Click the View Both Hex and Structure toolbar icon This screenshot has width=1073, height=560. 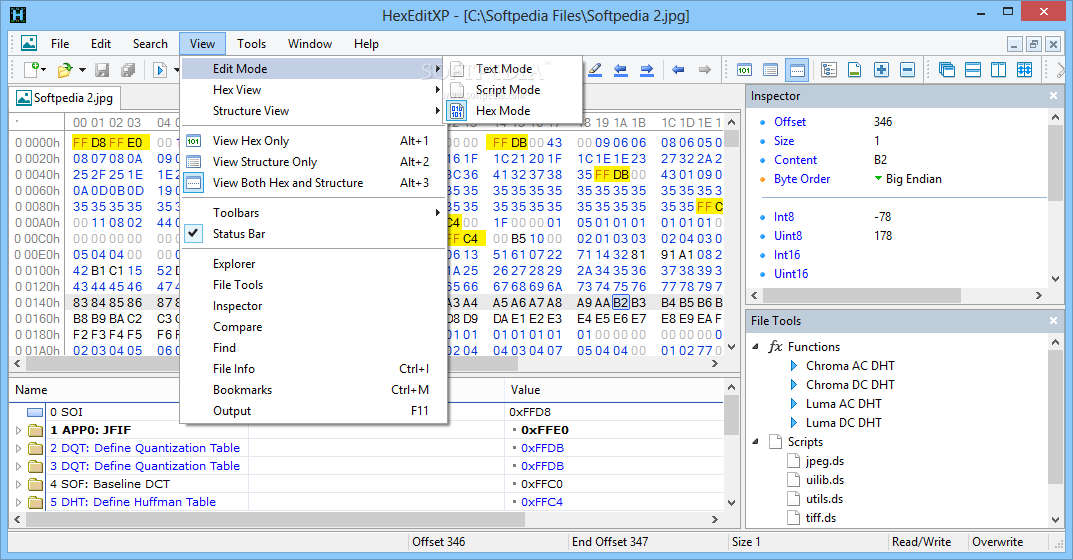[797, 69]
